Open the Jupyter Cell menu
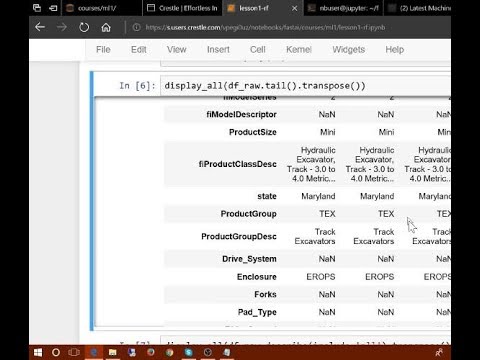This screenshot has height=360, width=480. click(x=258, y=50)
